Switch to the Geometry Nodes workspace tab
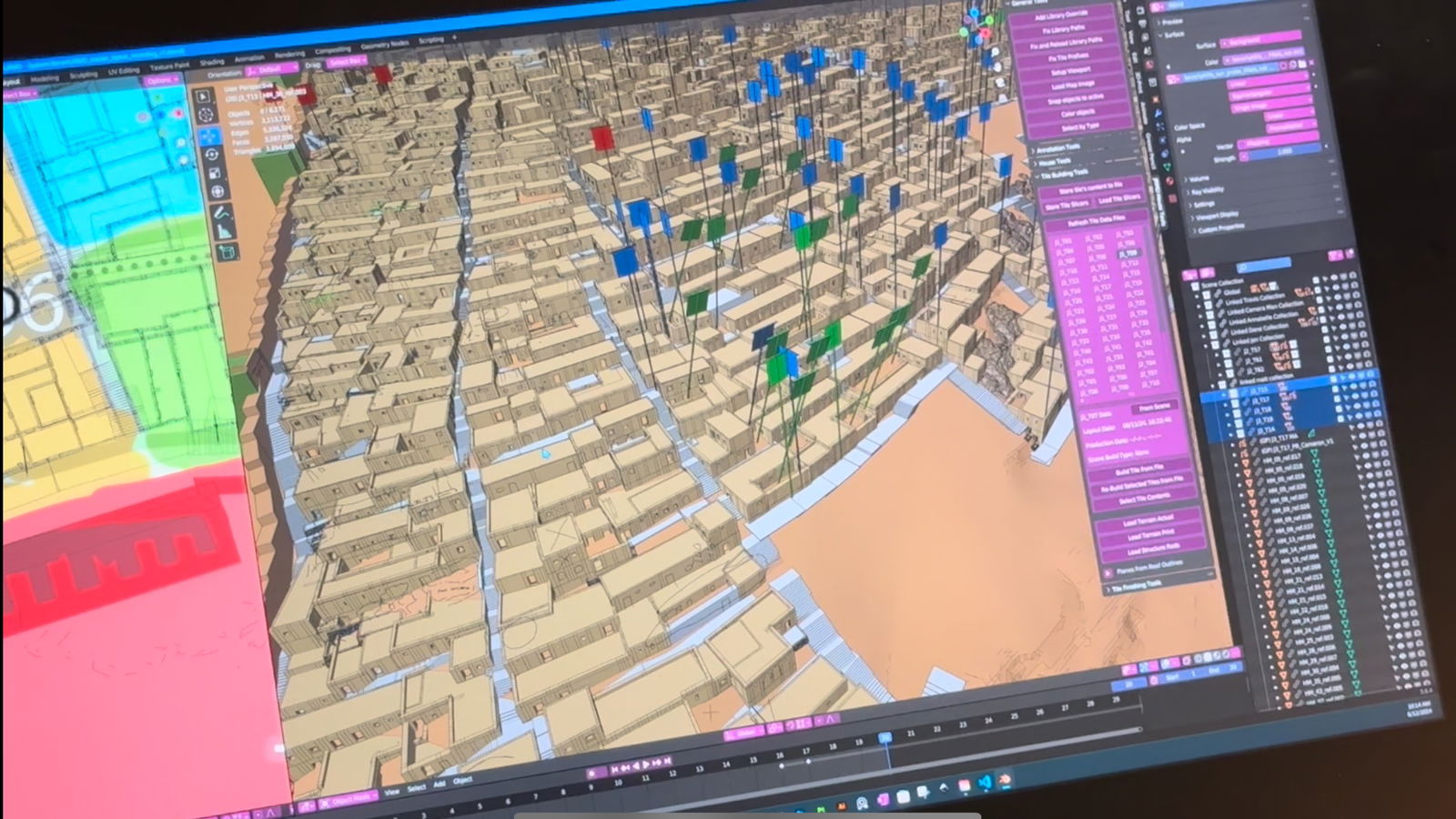Screen dimensions: 1456x819 point(384,45)
